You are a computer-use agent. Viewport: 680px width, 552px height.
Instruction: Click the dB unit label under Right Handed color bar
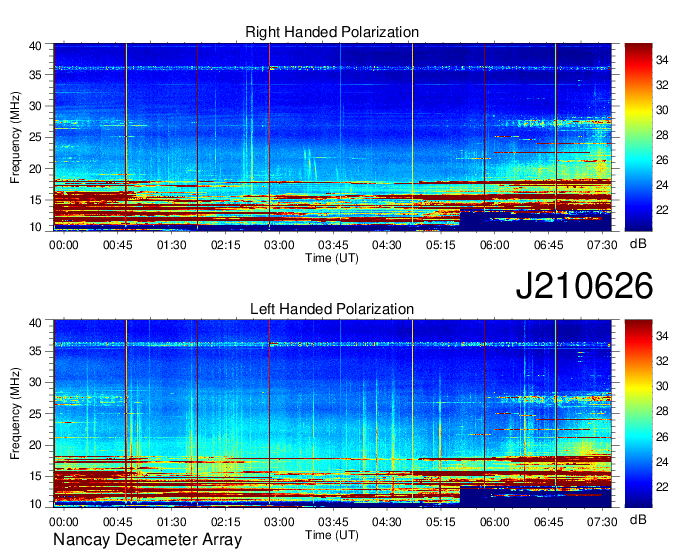[638, 244]
